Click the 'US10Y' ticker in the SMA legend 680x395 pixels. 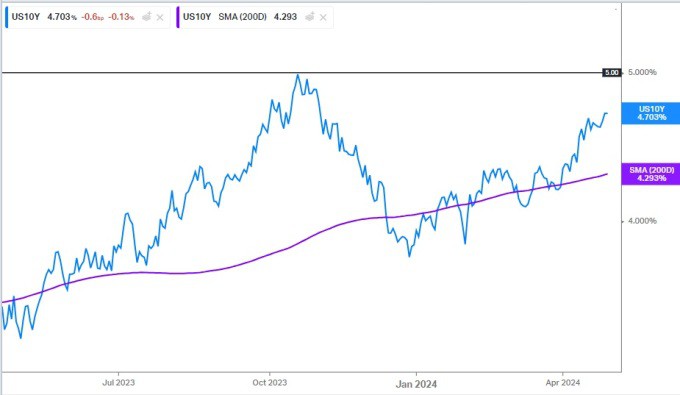[197, 17]
